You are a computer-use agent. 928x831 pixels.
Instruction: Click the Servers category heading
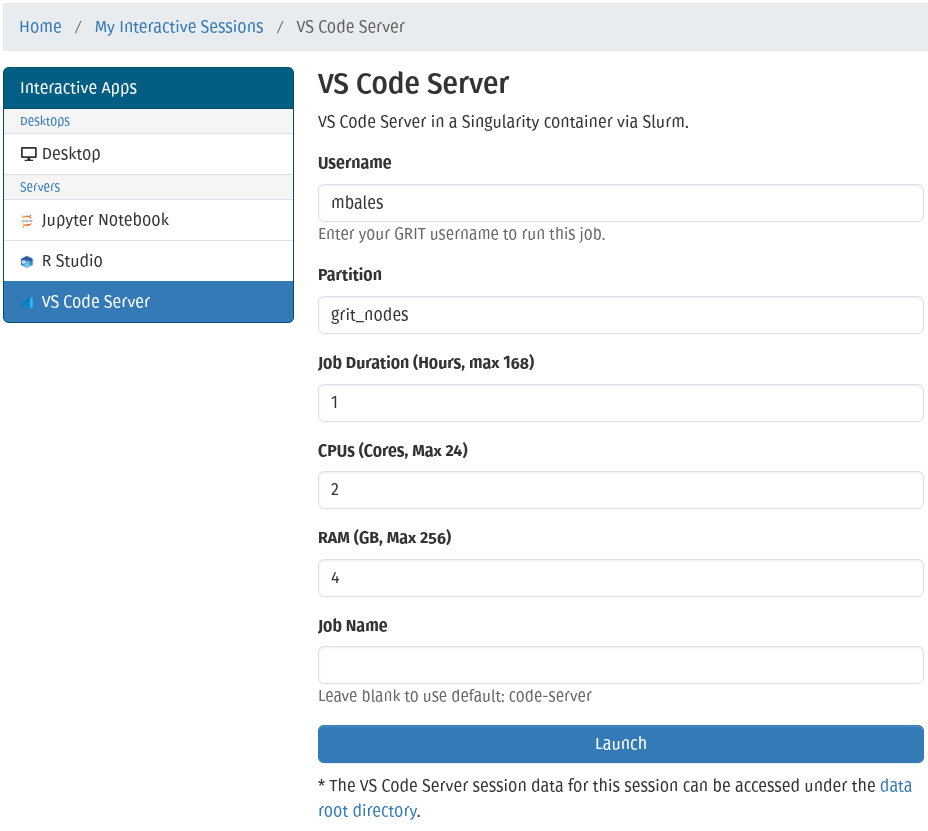40,187
